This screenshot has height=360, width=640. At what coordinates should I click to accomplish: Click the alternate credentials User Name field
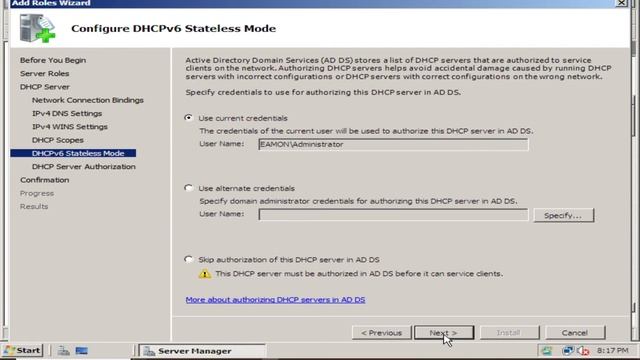point(393,215)
